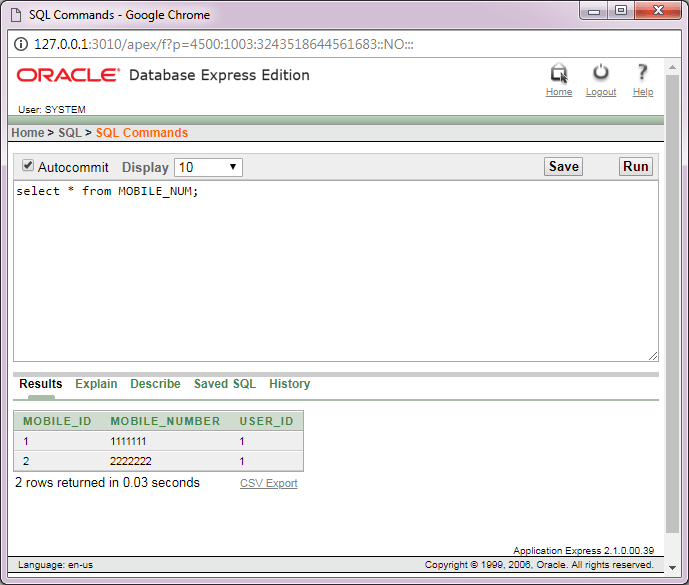Switch to the Describe tab
689x585 pixels.
[155, 384]
